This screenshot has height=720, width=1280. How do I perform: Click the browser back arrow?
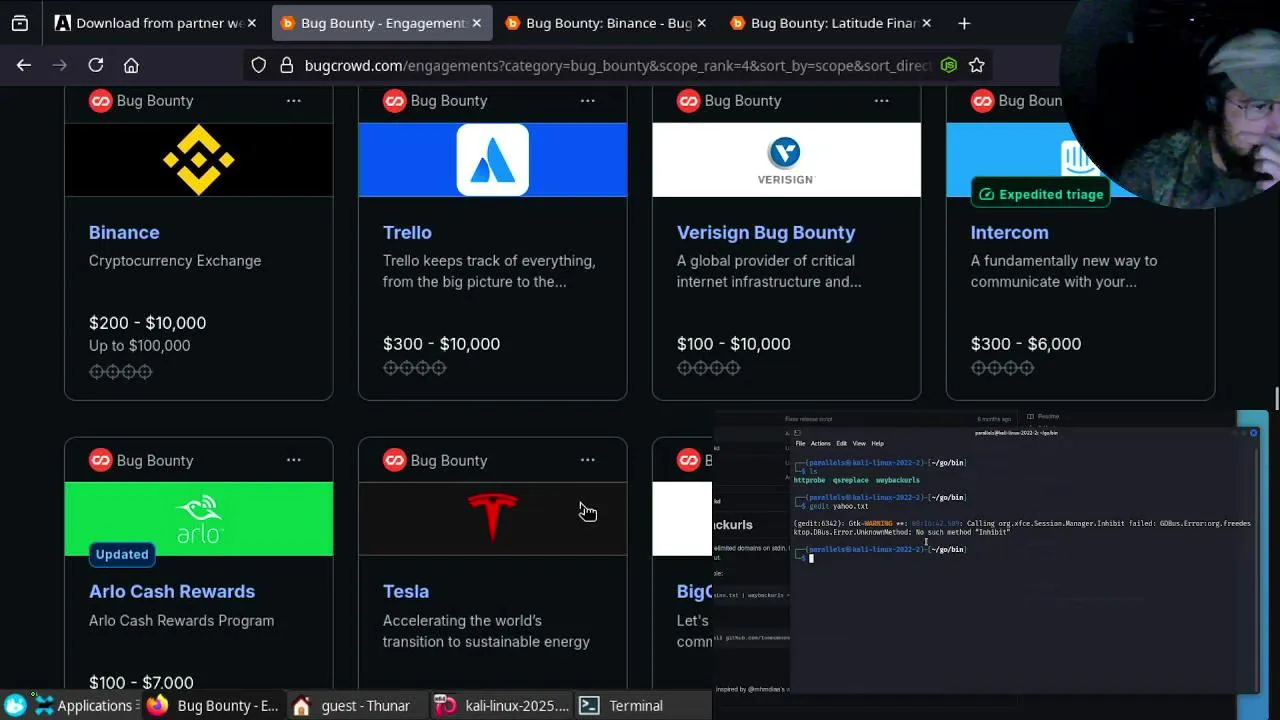click(x=24, y=65)
